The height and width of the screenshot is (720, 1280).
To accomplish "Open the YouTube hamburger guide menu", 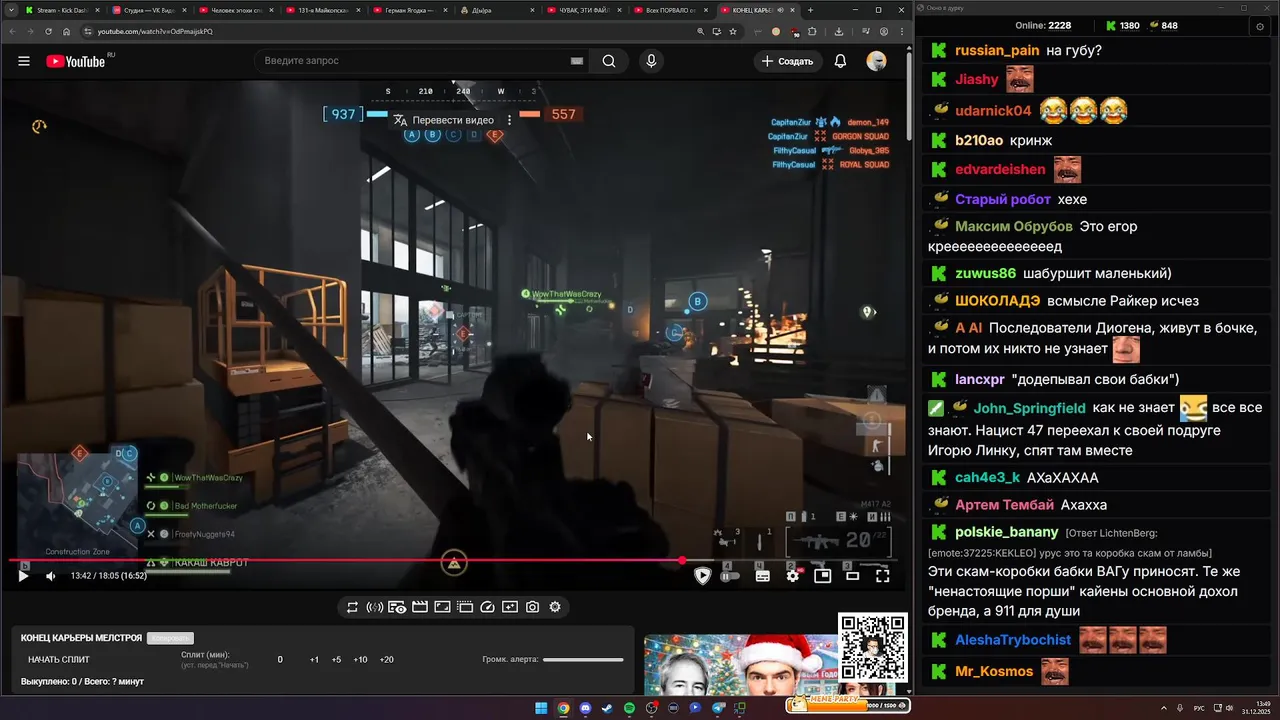I will click(24, 61).
